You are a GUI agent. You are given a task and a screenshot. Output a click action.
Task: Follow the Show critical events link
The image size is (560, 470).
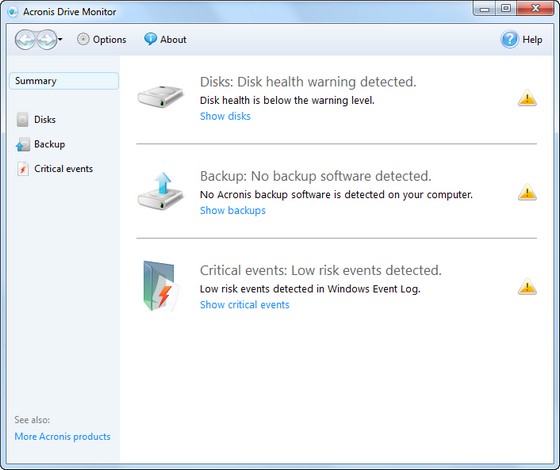[x=244, y=305]
